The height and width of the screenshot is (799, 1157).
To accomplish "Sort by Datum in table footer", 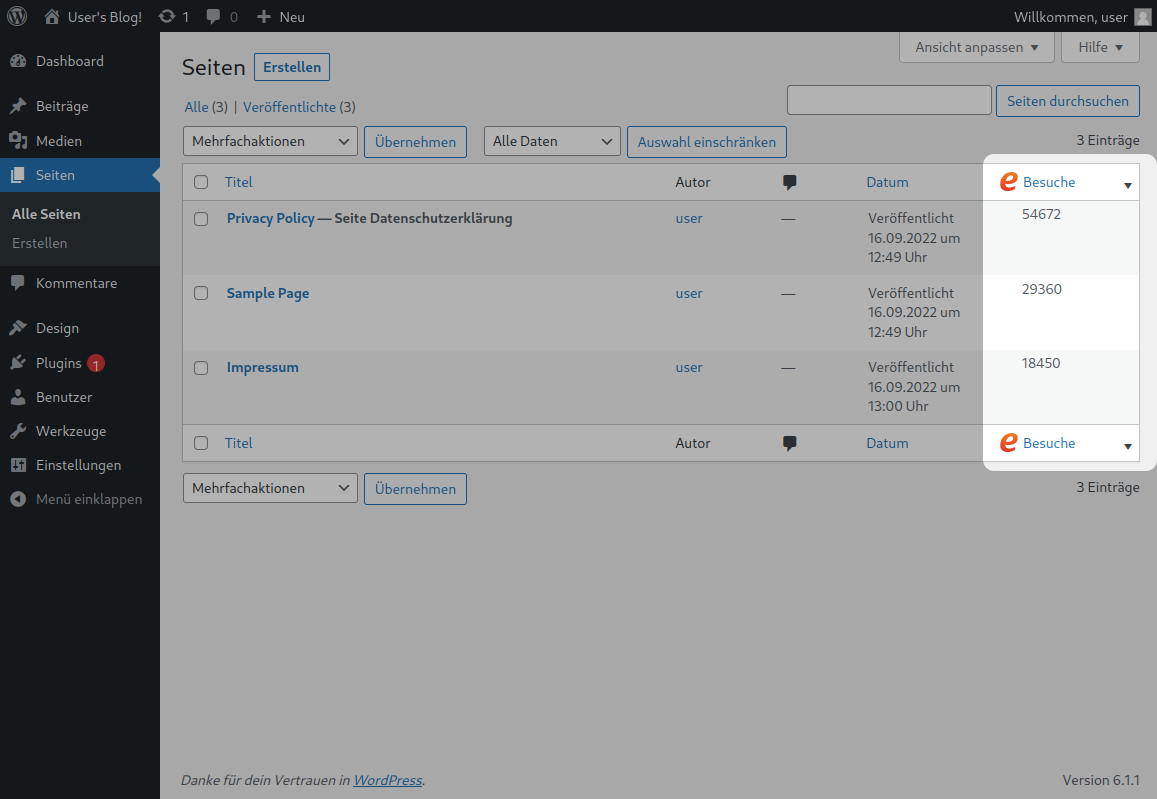I will click(x=887, y=443).
